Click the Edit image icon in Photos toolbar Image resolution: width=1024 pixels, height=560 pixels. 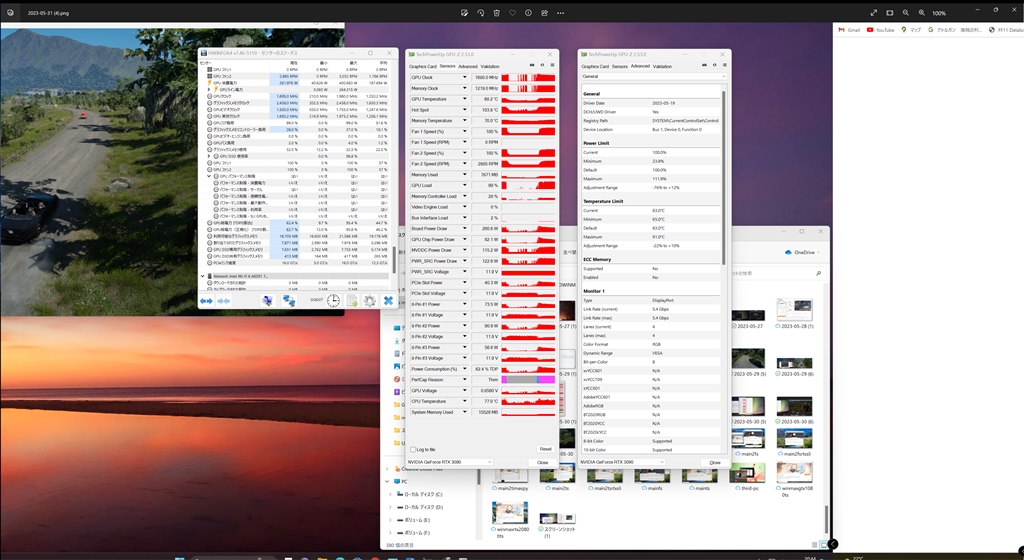[465, 13]
